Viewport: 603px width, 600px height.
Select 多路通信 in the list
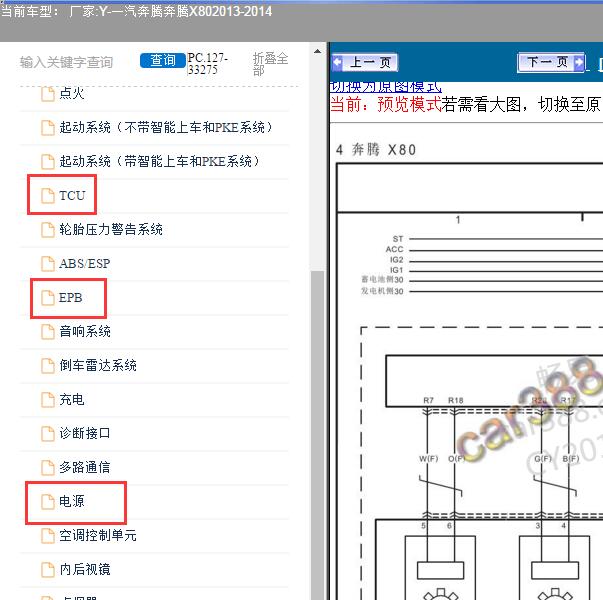[x=85, y=467]
